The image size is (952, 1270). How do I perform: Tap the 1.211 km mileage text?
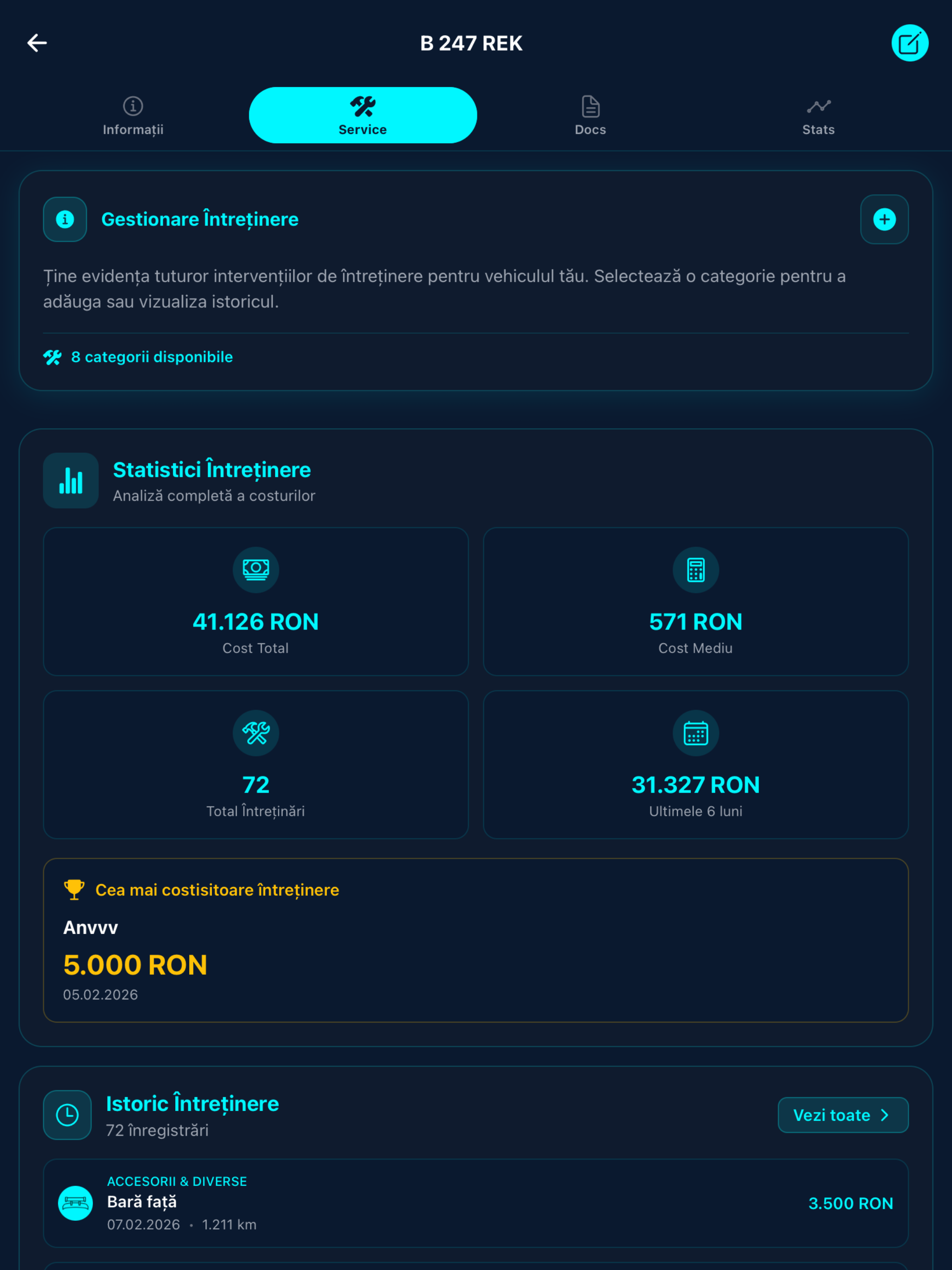point(229,1224)
